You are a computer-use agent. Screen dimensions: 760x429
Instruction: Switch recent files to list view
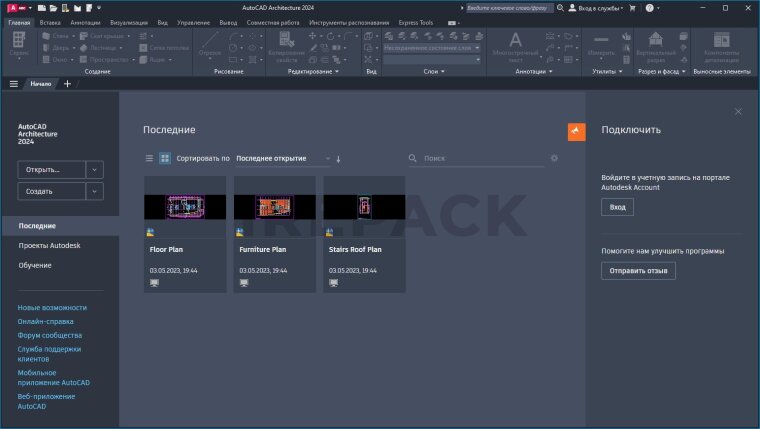pos(150,158)
